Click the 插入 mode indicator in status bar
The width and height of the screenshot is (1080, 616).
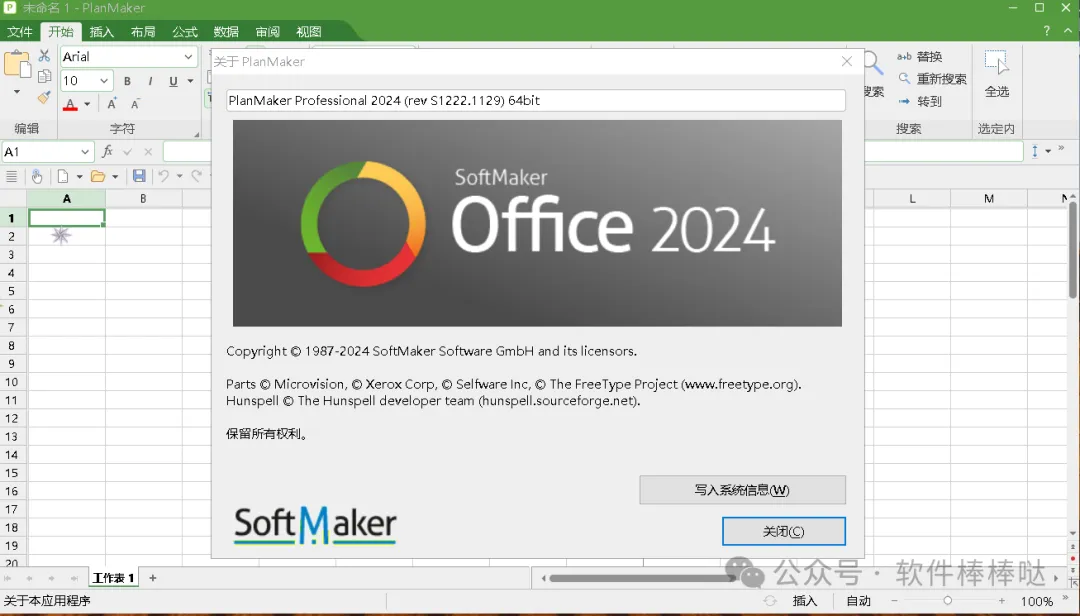coord(804,601)
